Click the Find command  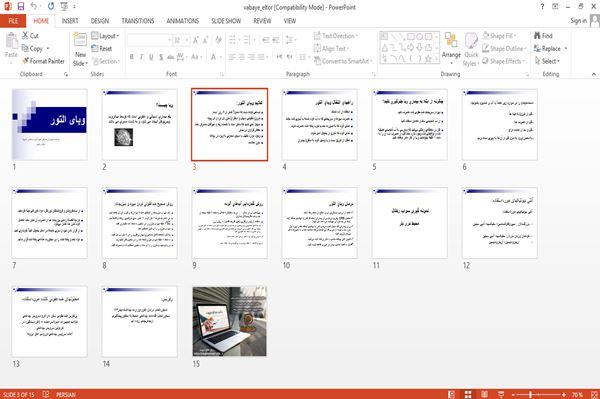click(x=543, y=36)
